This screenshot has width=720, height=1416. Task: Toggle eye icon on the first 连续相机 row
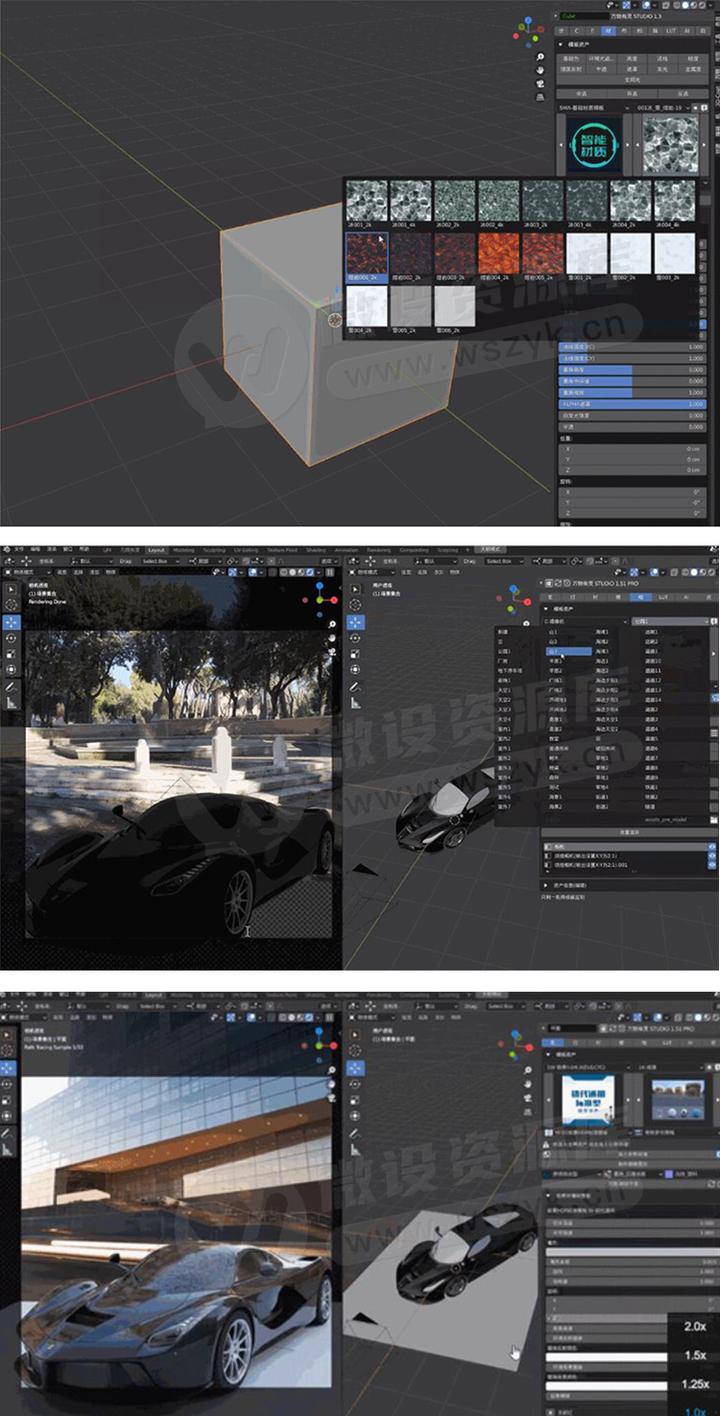(712, 856)
